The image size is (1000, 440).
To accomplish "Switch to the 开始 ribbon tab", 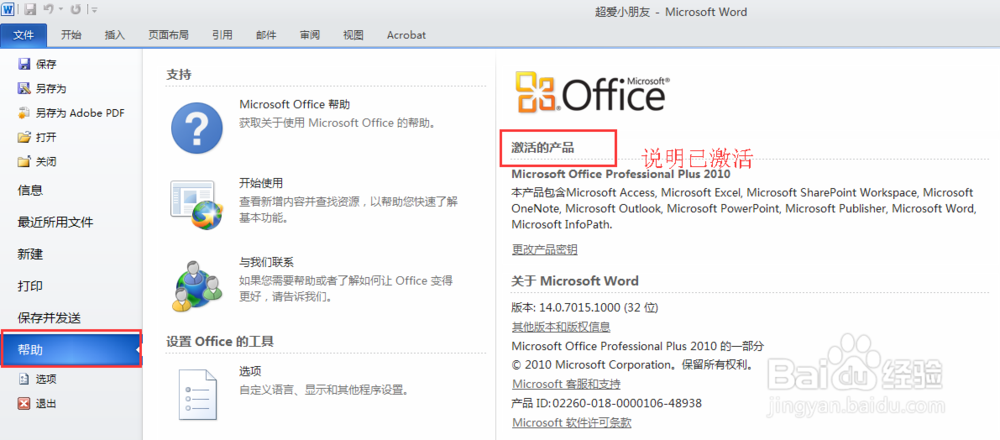I will click(x=71, y=36).
